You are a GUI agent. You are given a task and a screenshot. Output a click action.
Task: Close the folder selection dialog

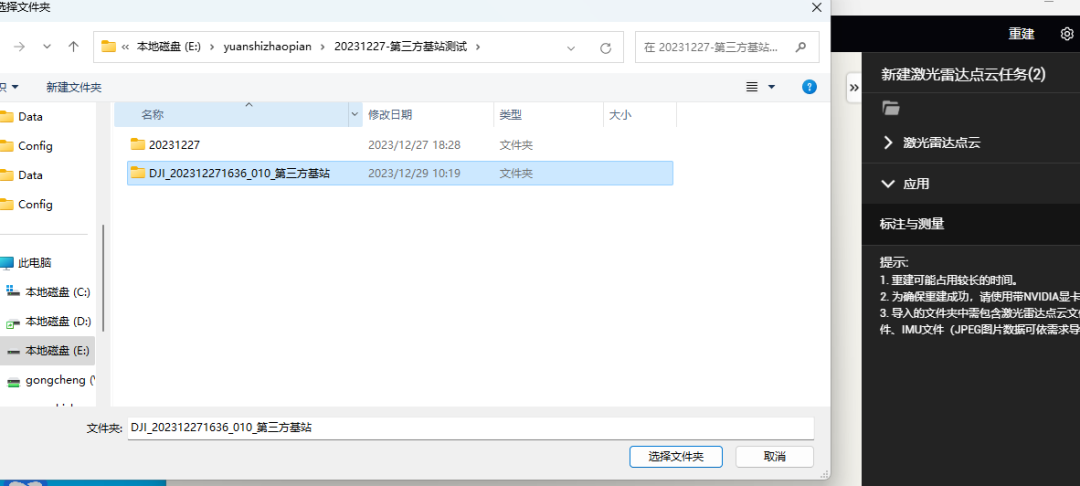click(x=816, y=8)
